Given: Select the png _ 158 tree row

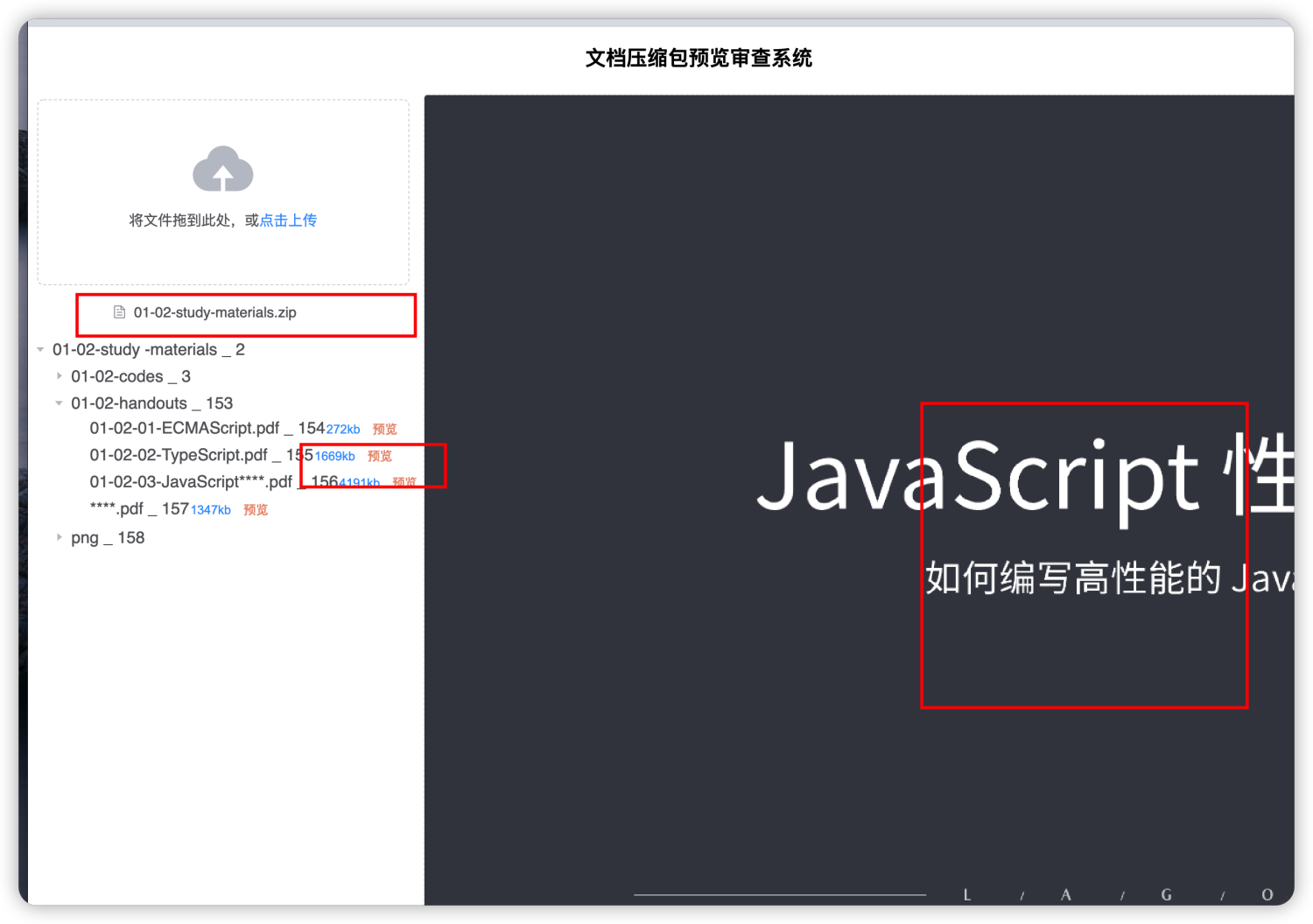Looking at the screenshot, I should (108, 537).
